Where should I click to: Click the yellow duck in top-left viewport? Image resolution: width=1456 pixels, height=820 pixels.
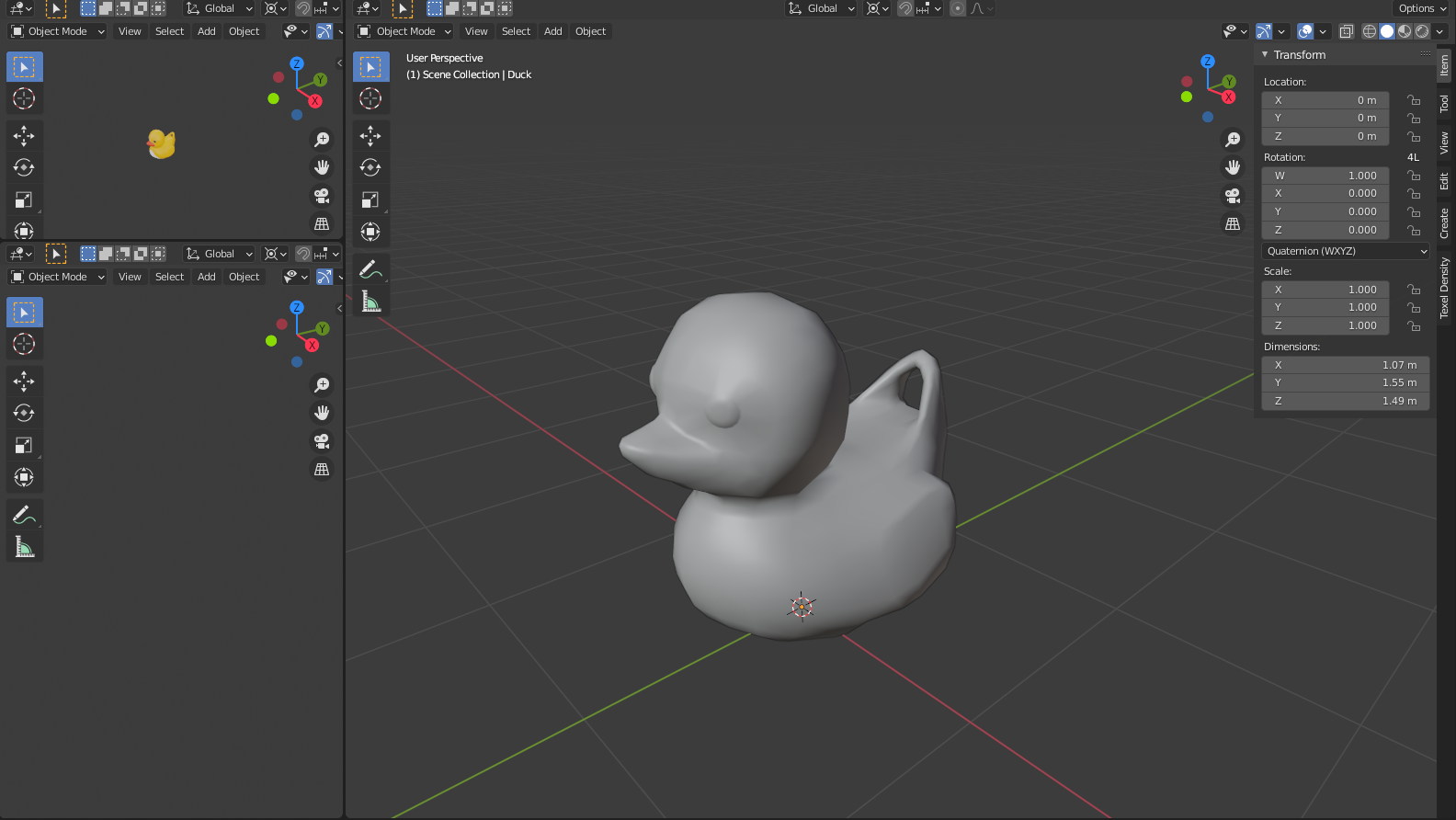pos(161,143)
